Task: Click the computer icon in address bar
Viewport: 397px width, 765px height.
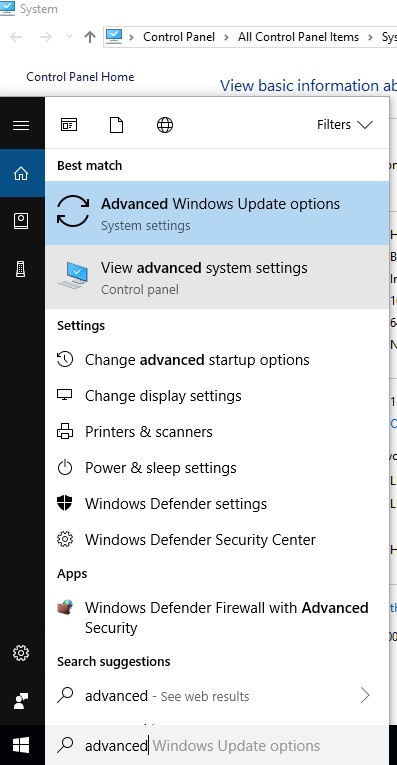Action: coord(114,37)
